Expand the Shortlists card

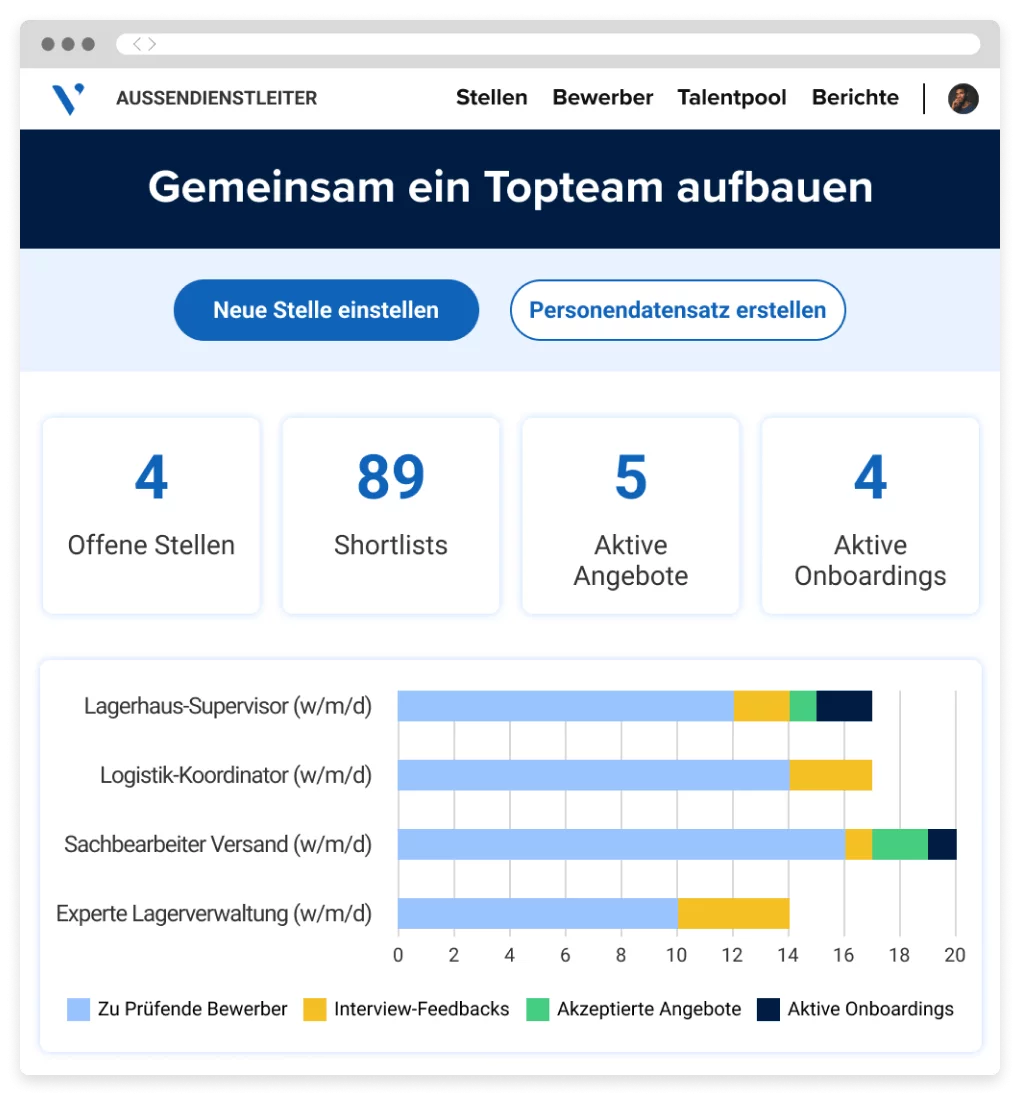390,515
